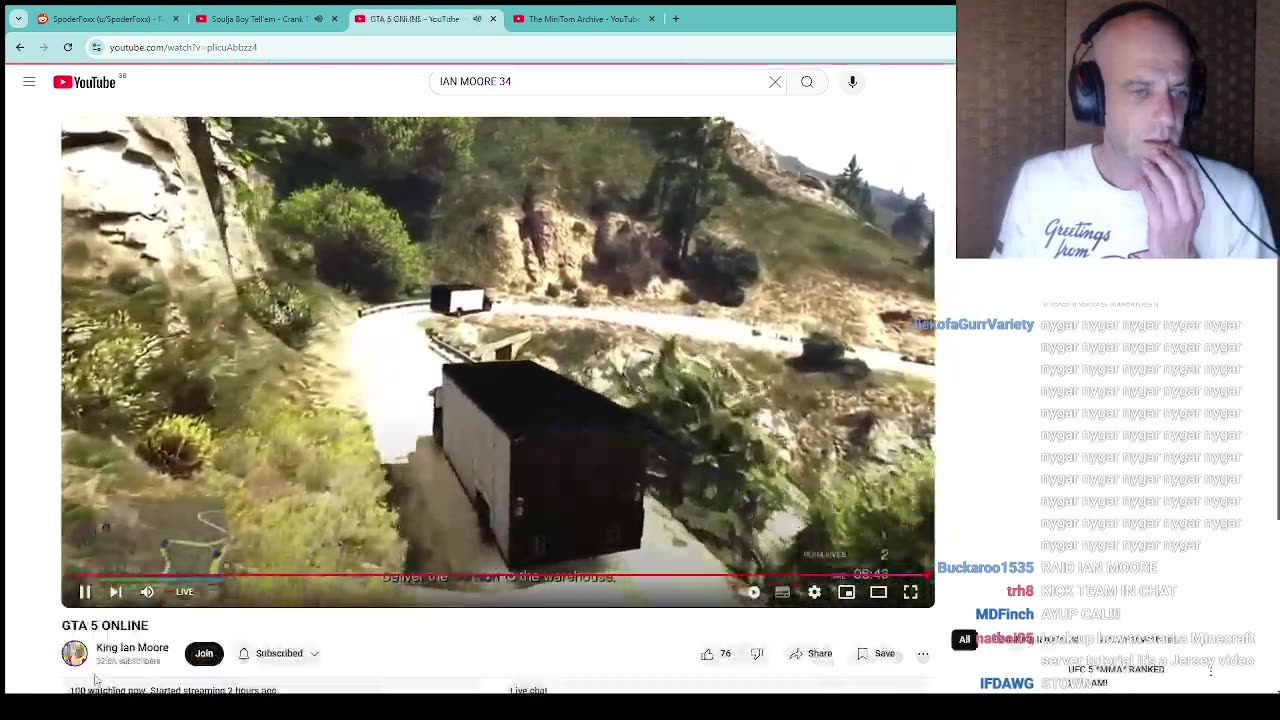
Task: Expand the Subscribed notification dropdown
Action: click(x=279, y=653)
